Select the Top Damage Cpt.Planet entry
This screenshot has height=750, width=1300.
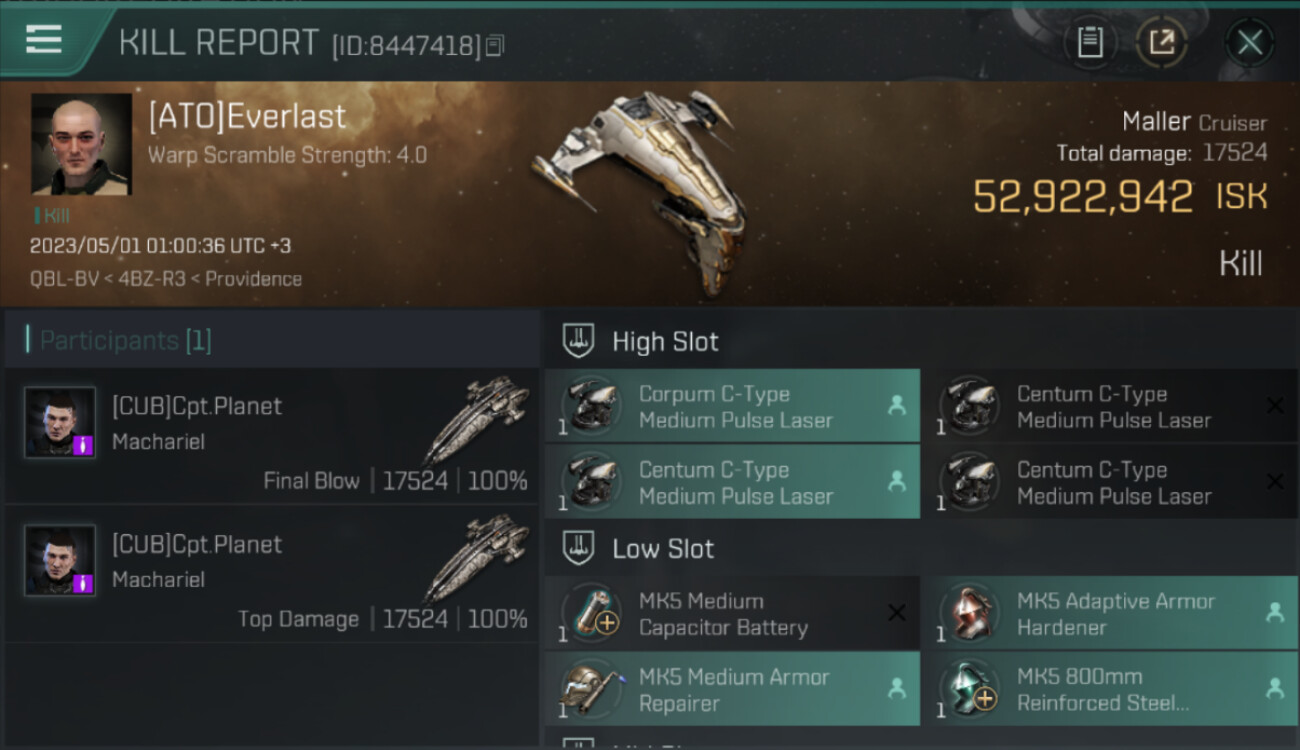(272, 574)
